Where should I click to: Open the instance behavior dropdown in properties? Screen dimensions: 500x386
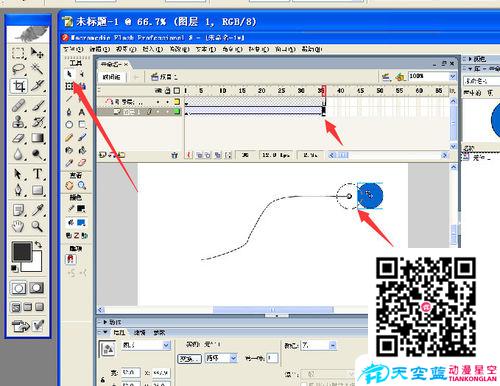146,345
